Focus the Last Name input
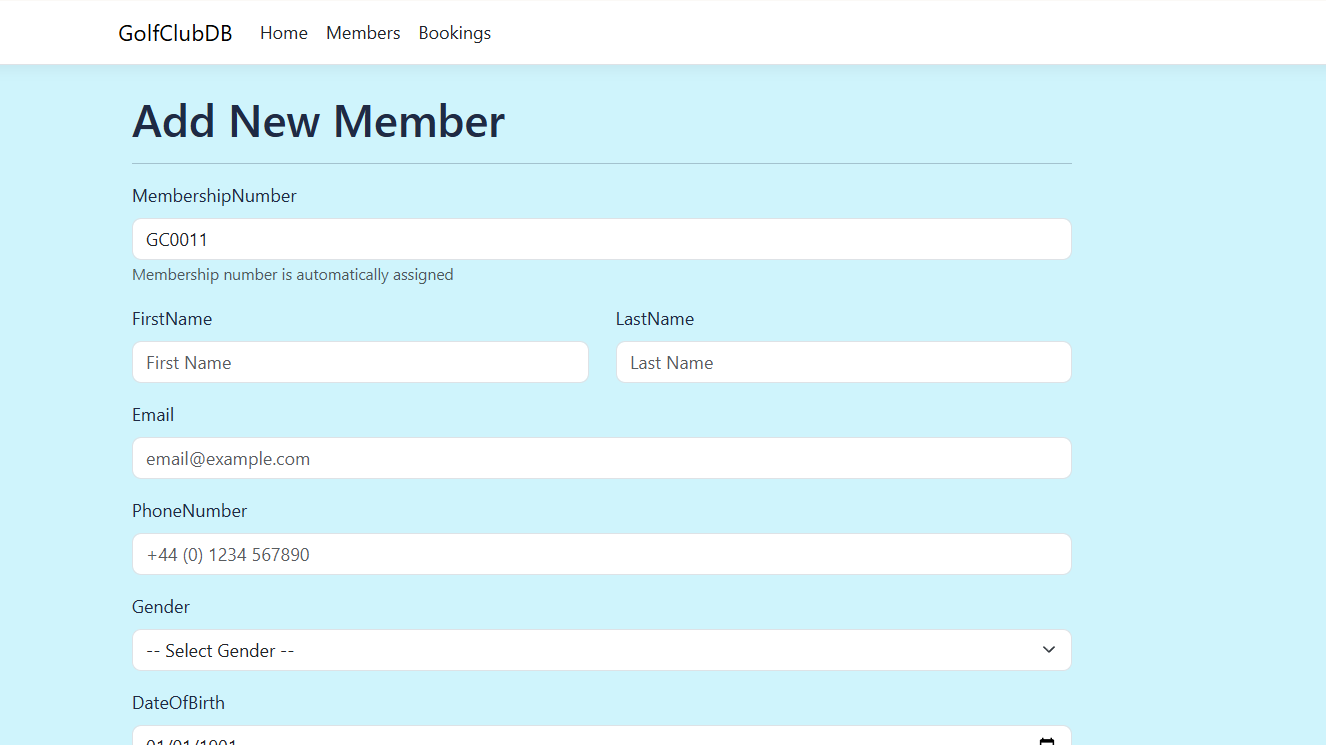The image size is (1326, 745). pos(844,362)
